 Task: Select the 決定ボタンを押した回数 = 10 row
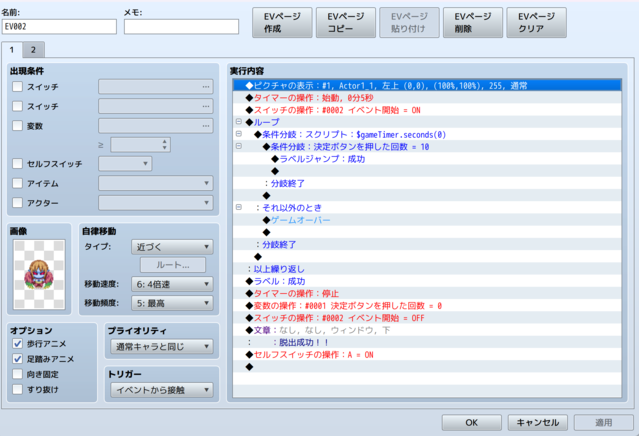tap(427, 147)
